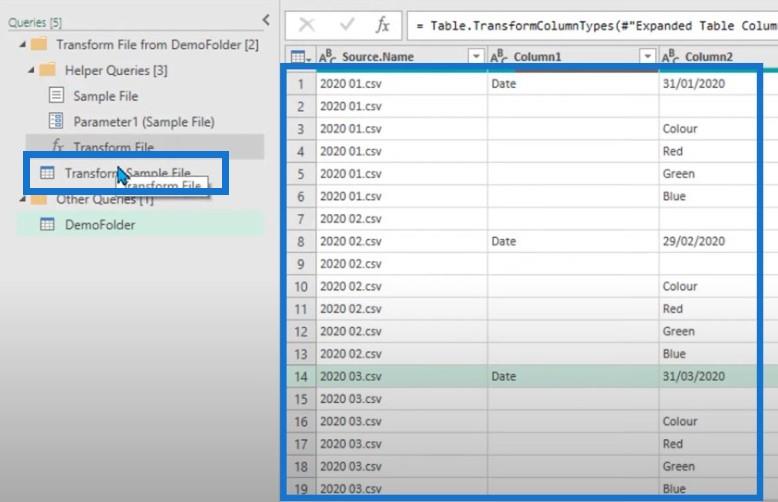Select row number 14
The width and height of the screenshot is (778, 502).
pos(301,376)
